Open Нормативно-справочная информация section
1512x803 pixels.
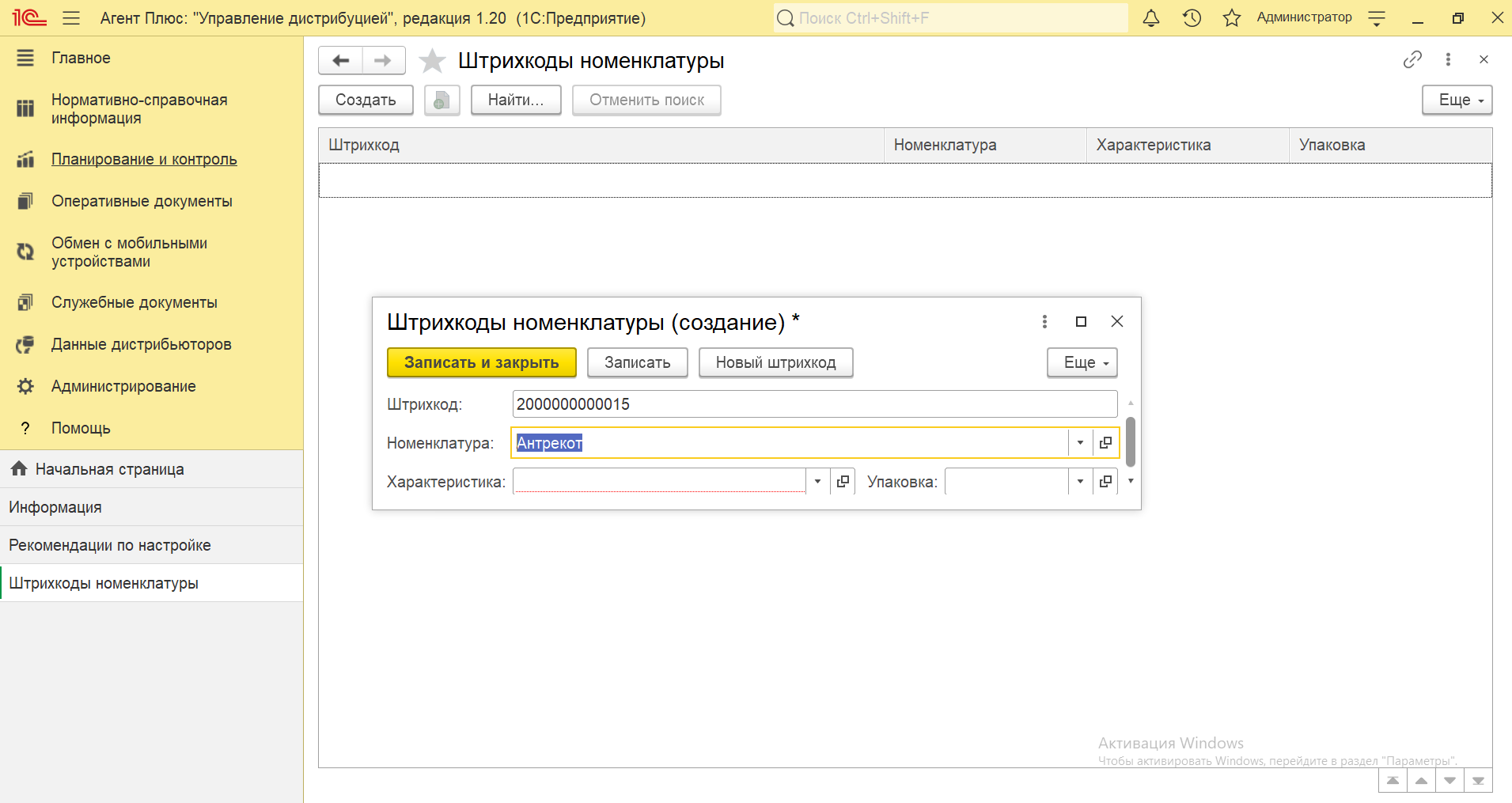click(x=139, y=109)
